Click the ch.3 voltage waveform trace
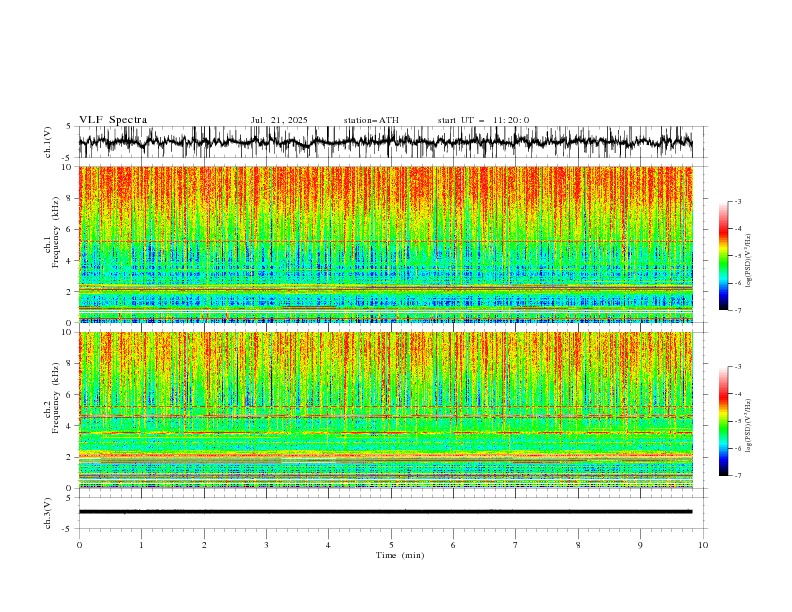The image size is (792, 612). tap(386, 512)
